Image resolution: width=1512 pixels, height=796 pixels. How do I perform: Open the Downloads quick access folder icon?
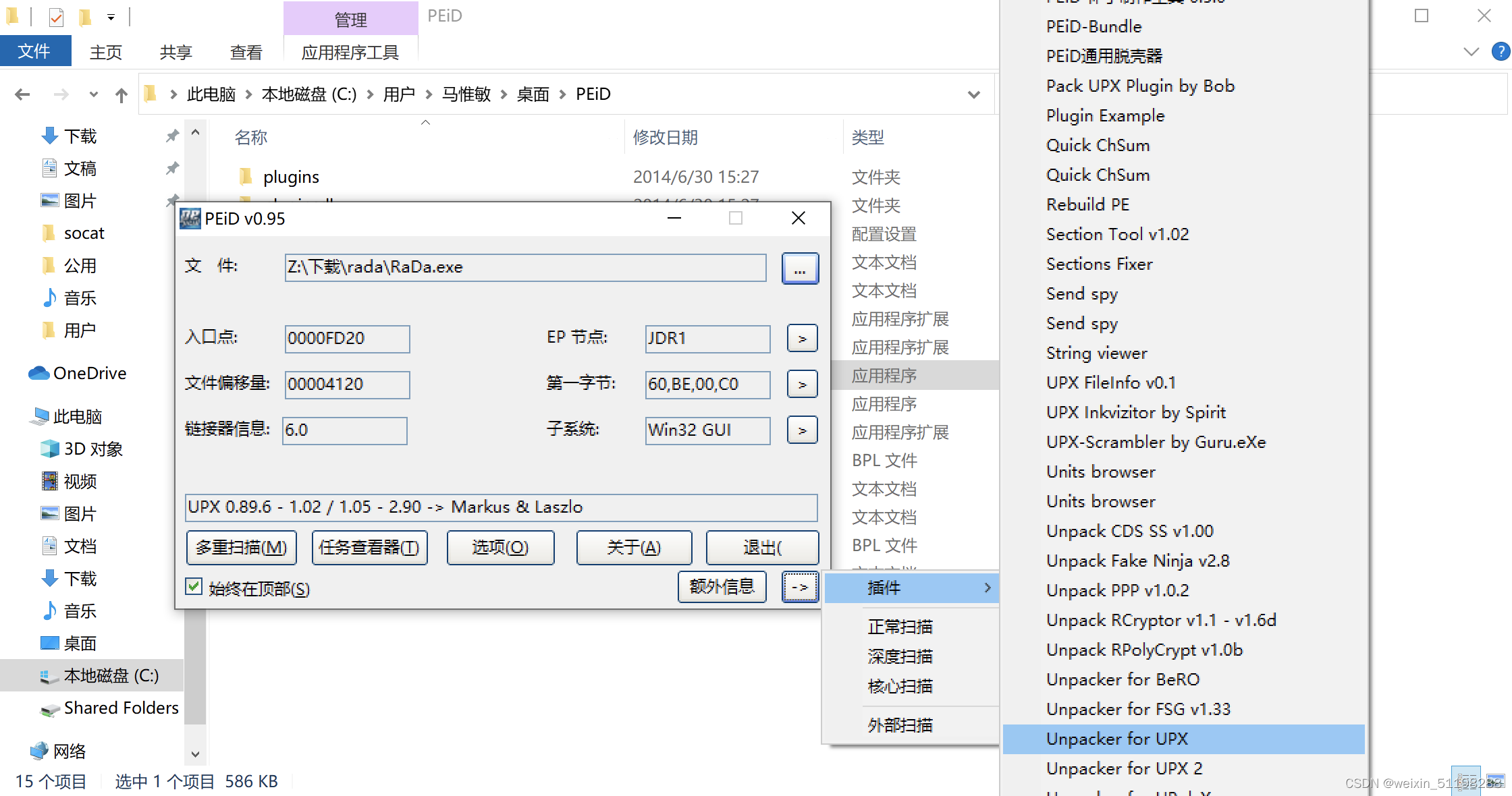pos(50,136)
